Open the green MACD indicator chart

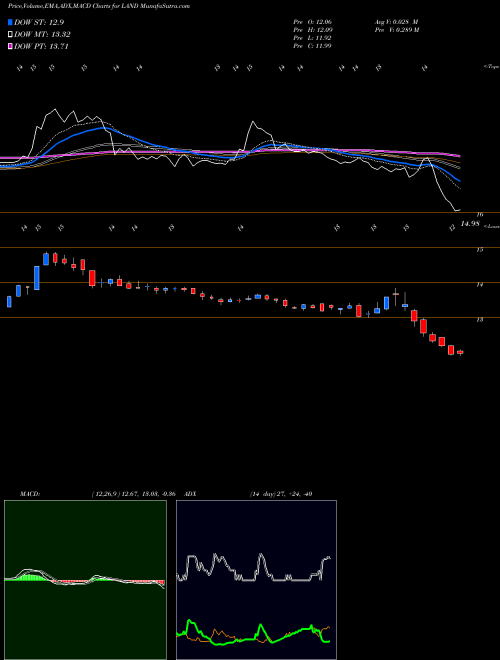tap(85, 580)
